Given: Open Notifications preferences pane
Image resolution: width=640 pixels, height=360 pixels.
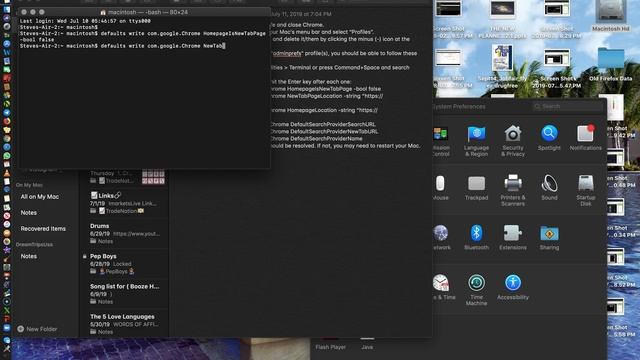Looking at the screenshot, I should coord(585,138).
